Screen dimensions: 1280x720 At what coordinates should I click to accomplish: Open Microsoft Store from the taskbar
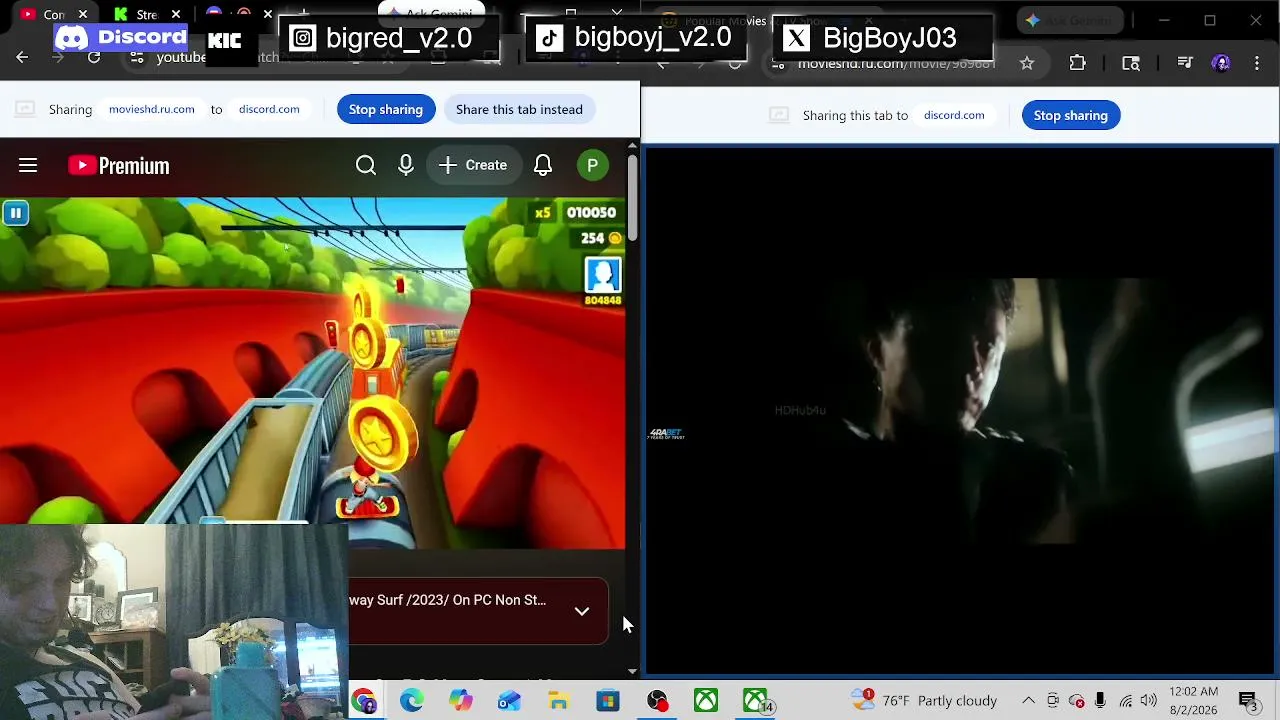point(608,701)
